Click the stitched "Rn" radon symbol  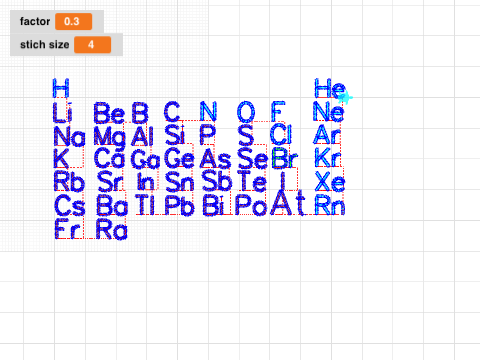pyautogui.click(x=330, y=205)
